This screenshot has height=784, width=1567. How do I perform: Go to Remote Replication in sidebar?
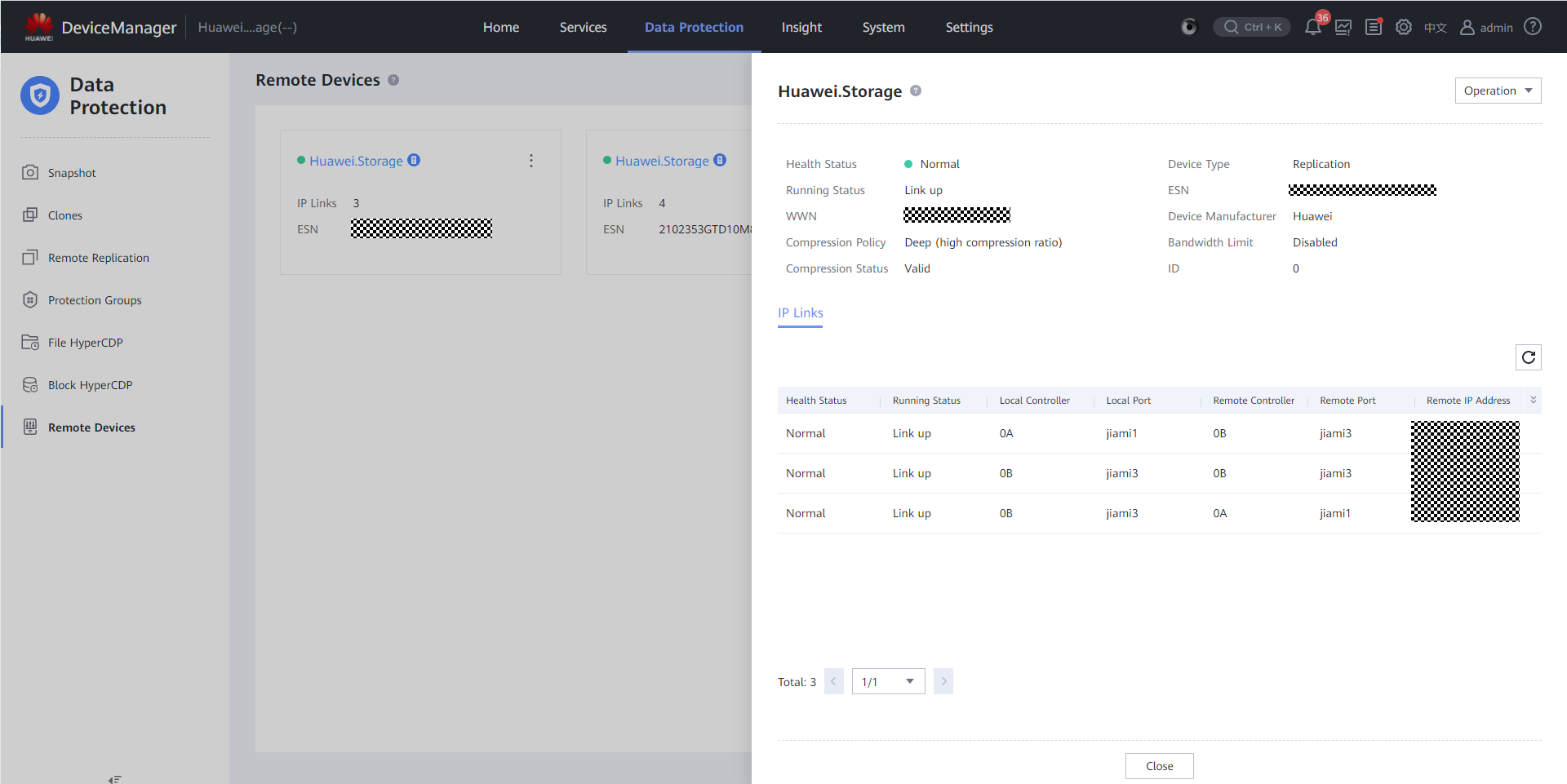pyautogui.click(x=98, y=258)
